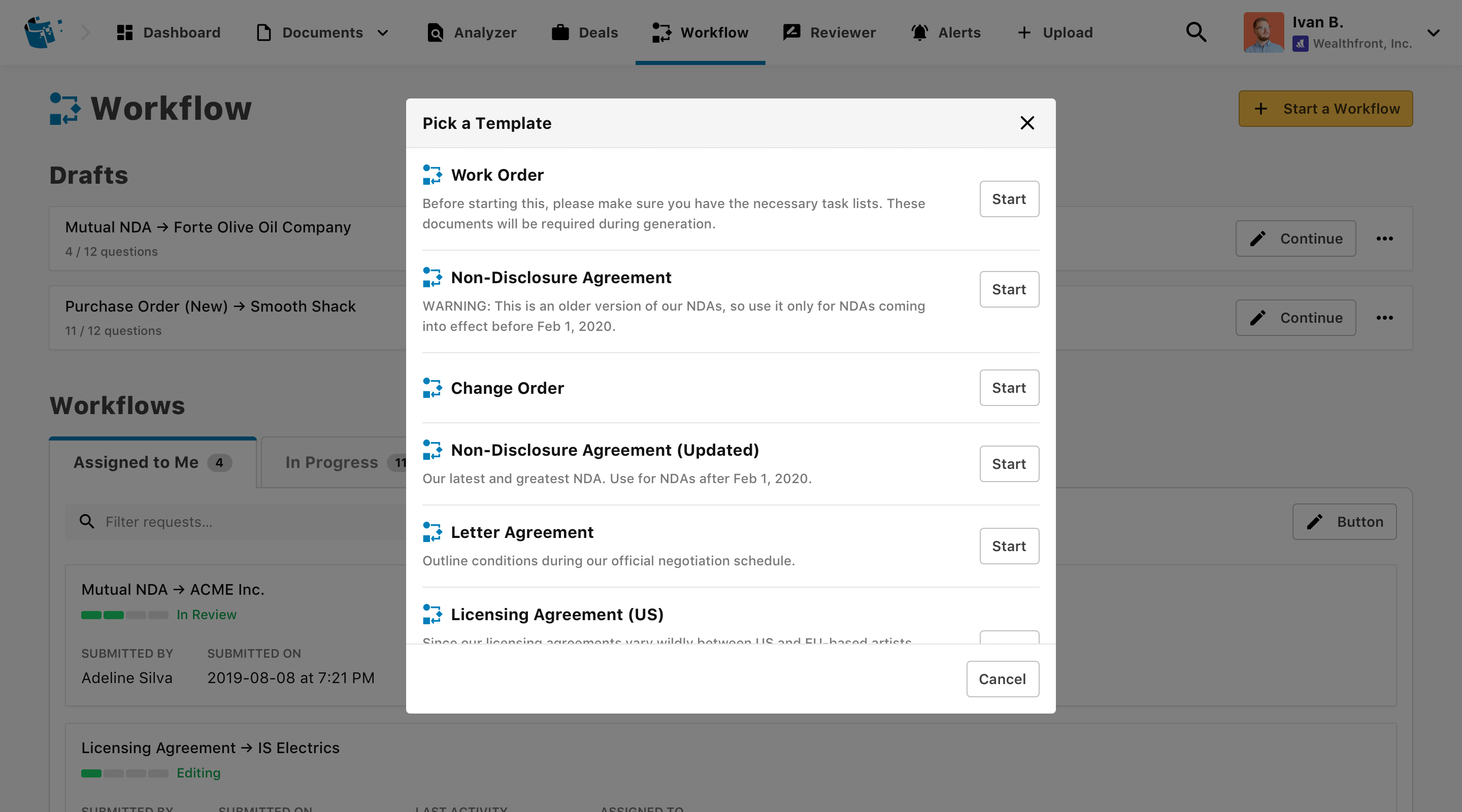The height and width of the screenshot is (812, 1462).
Task: Expand the user account dropdown chevron
Action: click(x=1434, y=33)
